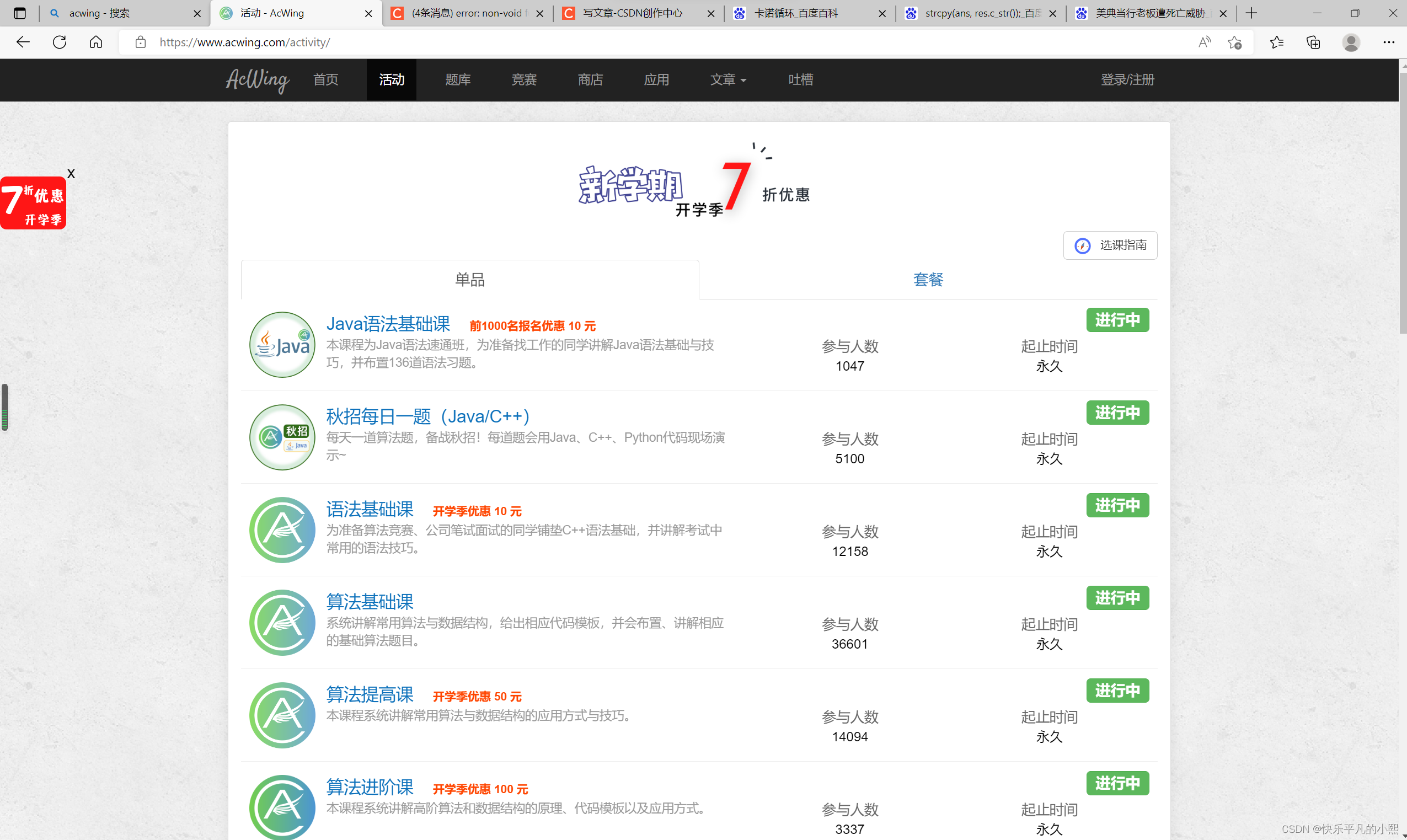Close the floating 7折优惠 ad
This screenshot has width=1407, height=840.
click(71, 174)
